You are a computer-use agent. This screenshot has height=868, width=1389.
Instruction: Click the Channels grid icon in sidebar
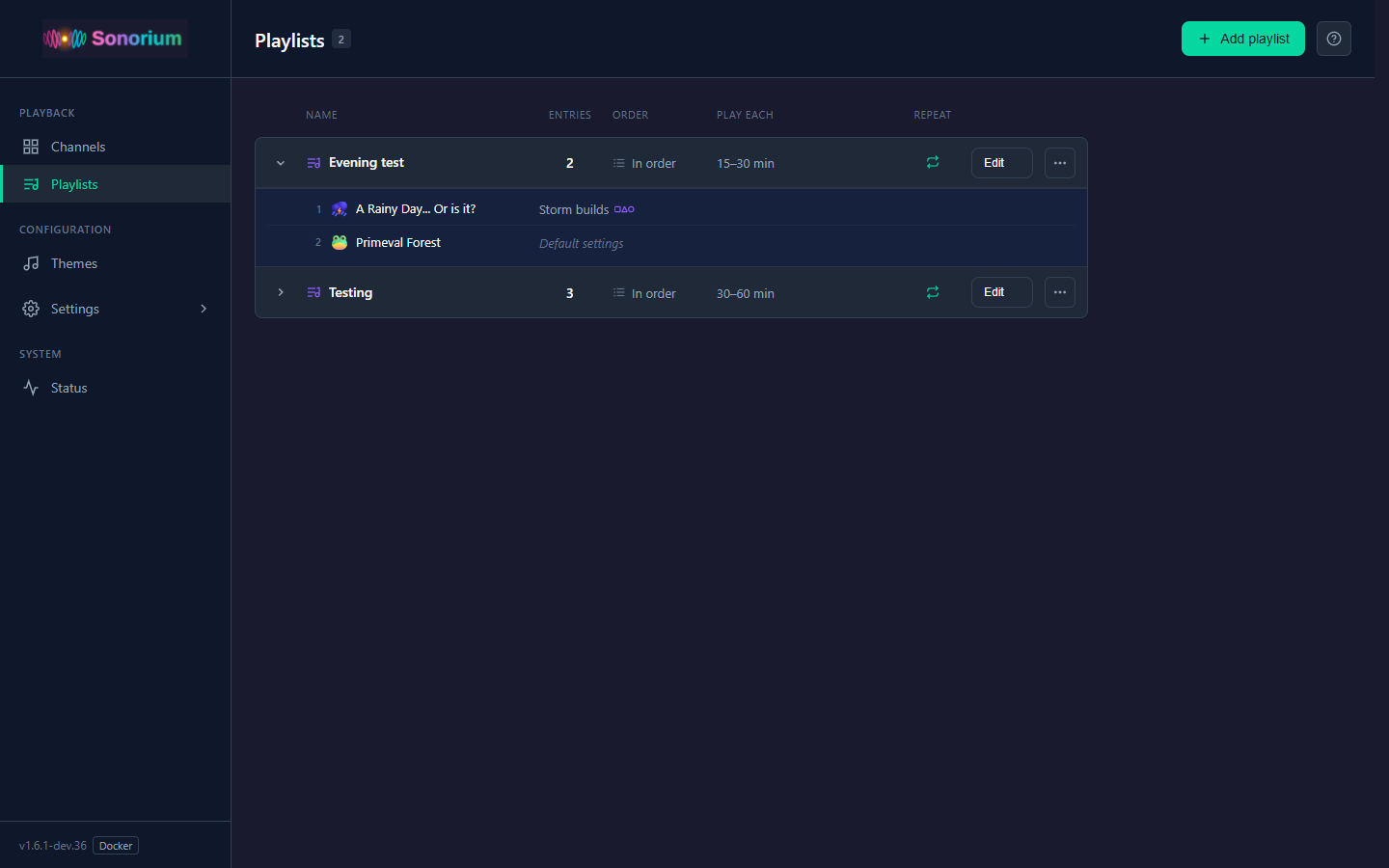[31, 147]
